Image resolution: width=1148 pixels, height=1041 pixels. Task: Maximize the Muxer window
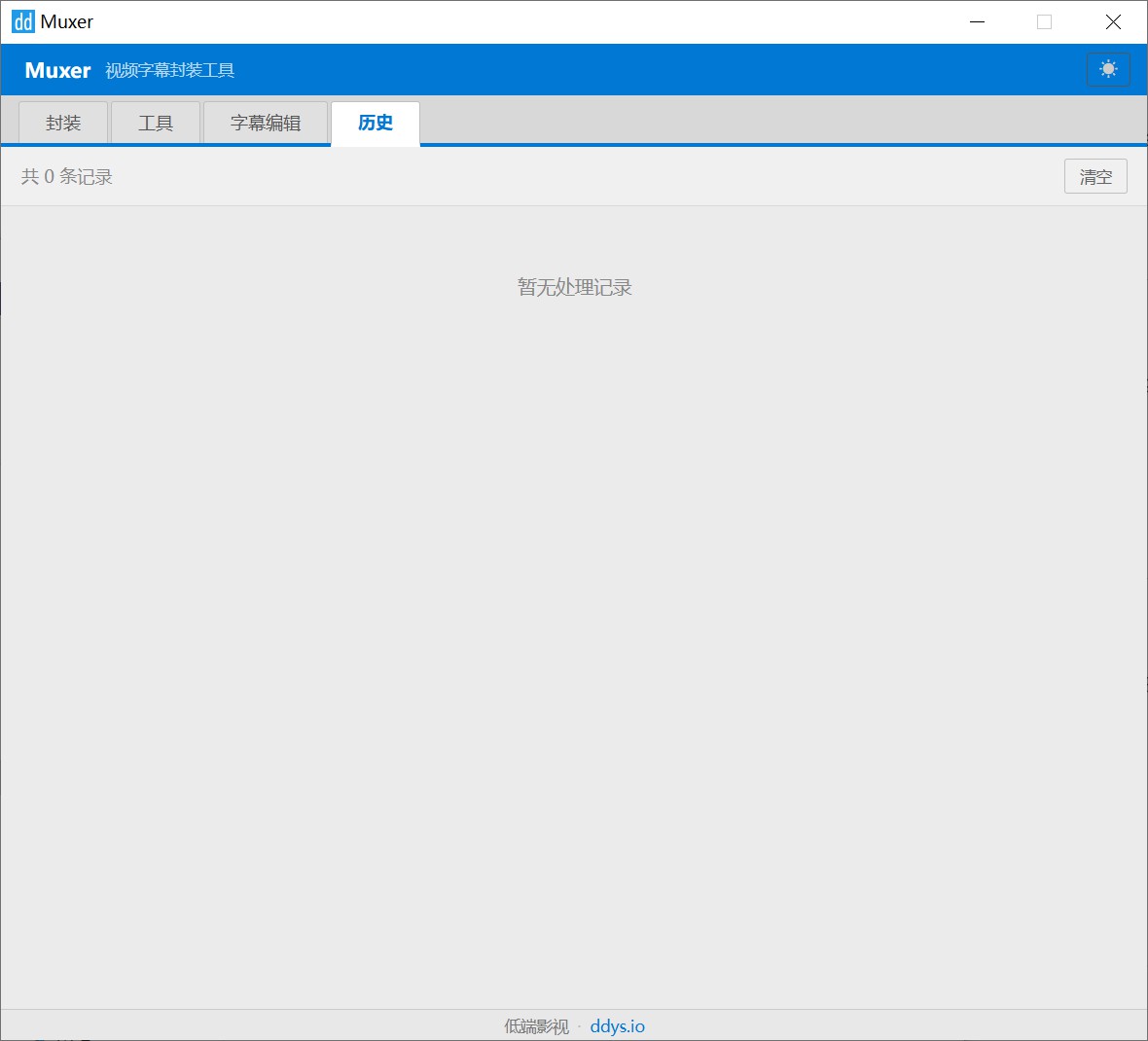click(x=1044, y=21)
